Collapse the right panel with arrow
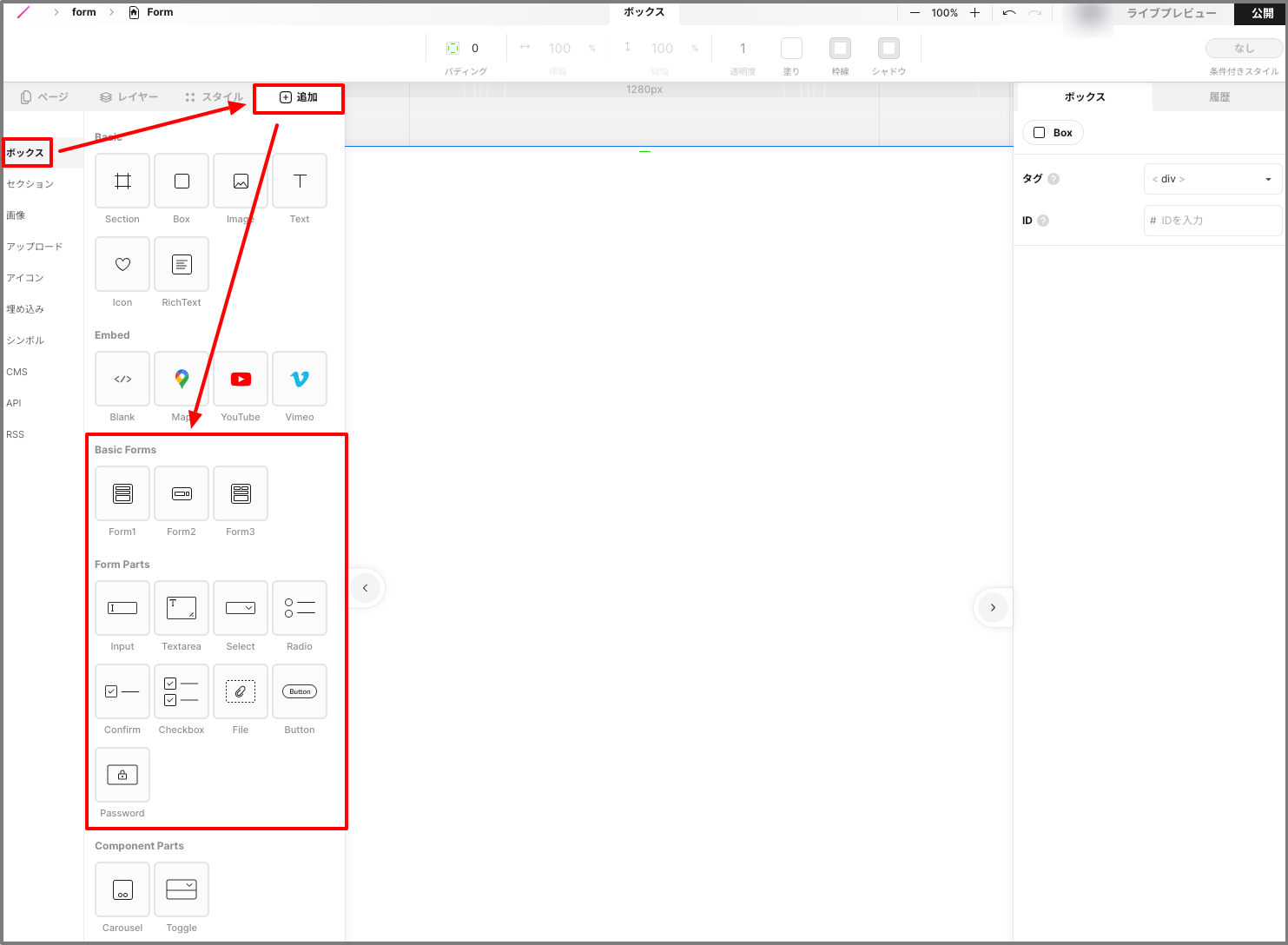The image size is (1288, 945). (993, 607)
